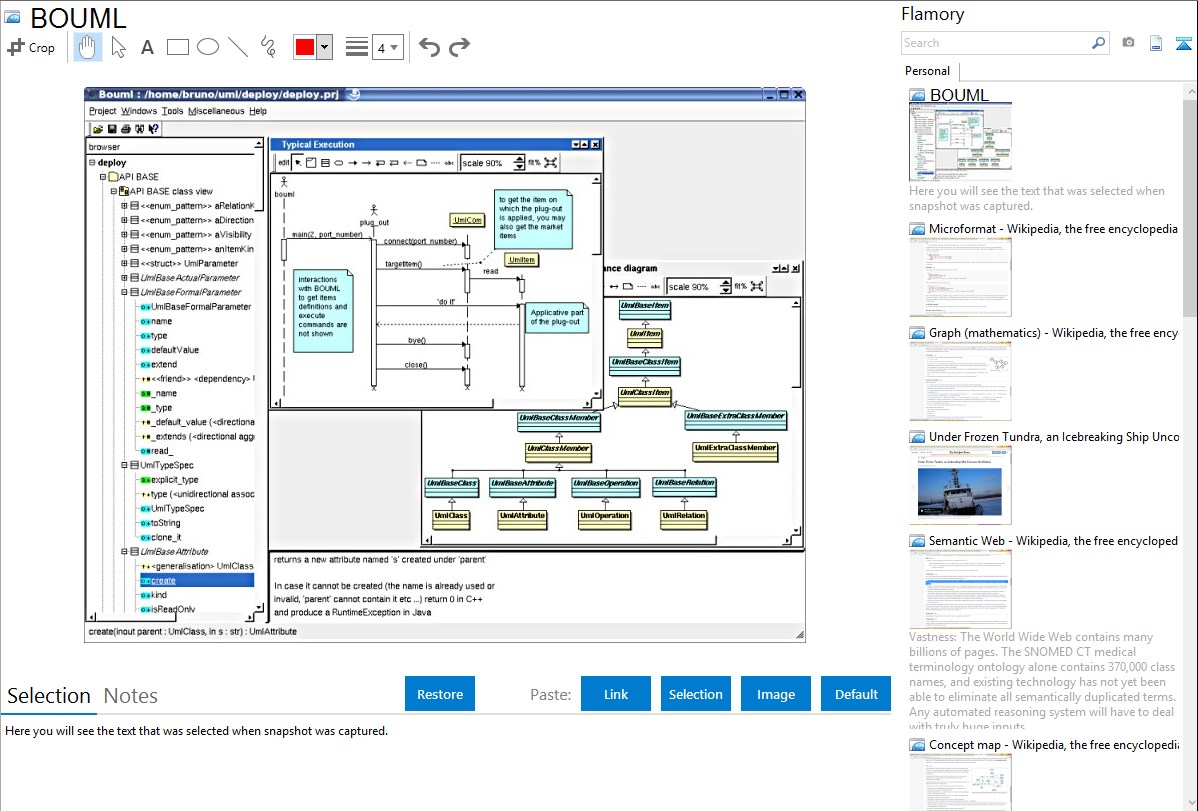
Task: Click the blue up-arrow icon in Flamory header
Action: point(1183,43)
